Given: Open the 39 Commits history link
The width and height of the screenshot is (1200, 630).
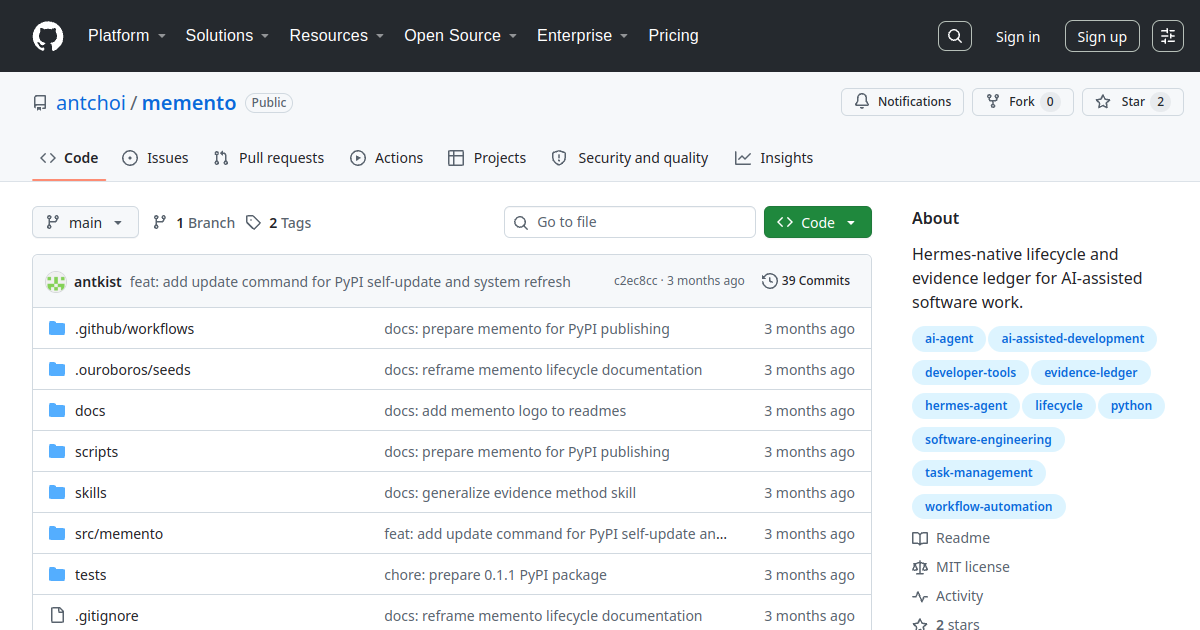Looking at the screenshot, I should 806,281.
